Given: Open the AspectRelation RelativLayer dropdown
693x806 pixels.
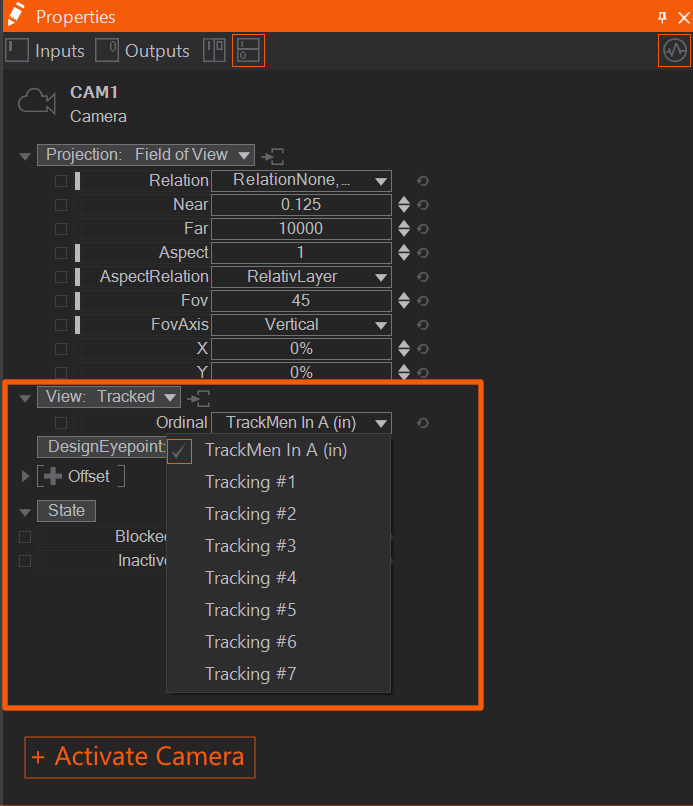Looking at the screenshot, I should pyautogui.click(x=301, y=277).
